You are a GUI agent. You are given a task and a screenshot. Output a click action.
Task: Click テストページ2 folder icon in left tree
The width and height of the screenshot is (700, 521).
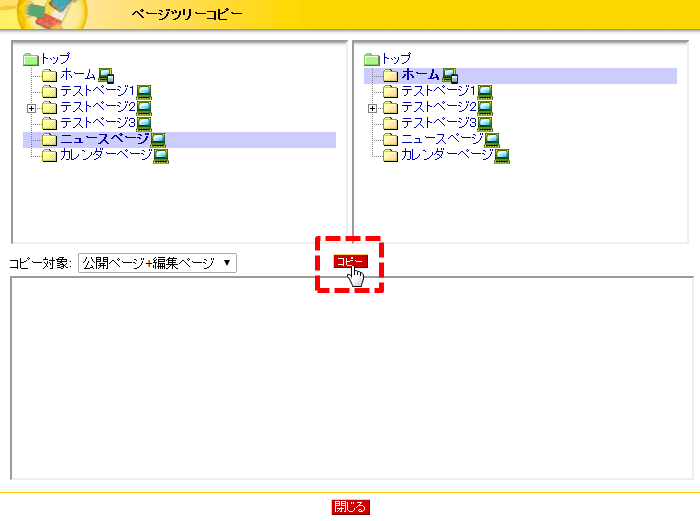pyautogui.click(x=49, y=107)
